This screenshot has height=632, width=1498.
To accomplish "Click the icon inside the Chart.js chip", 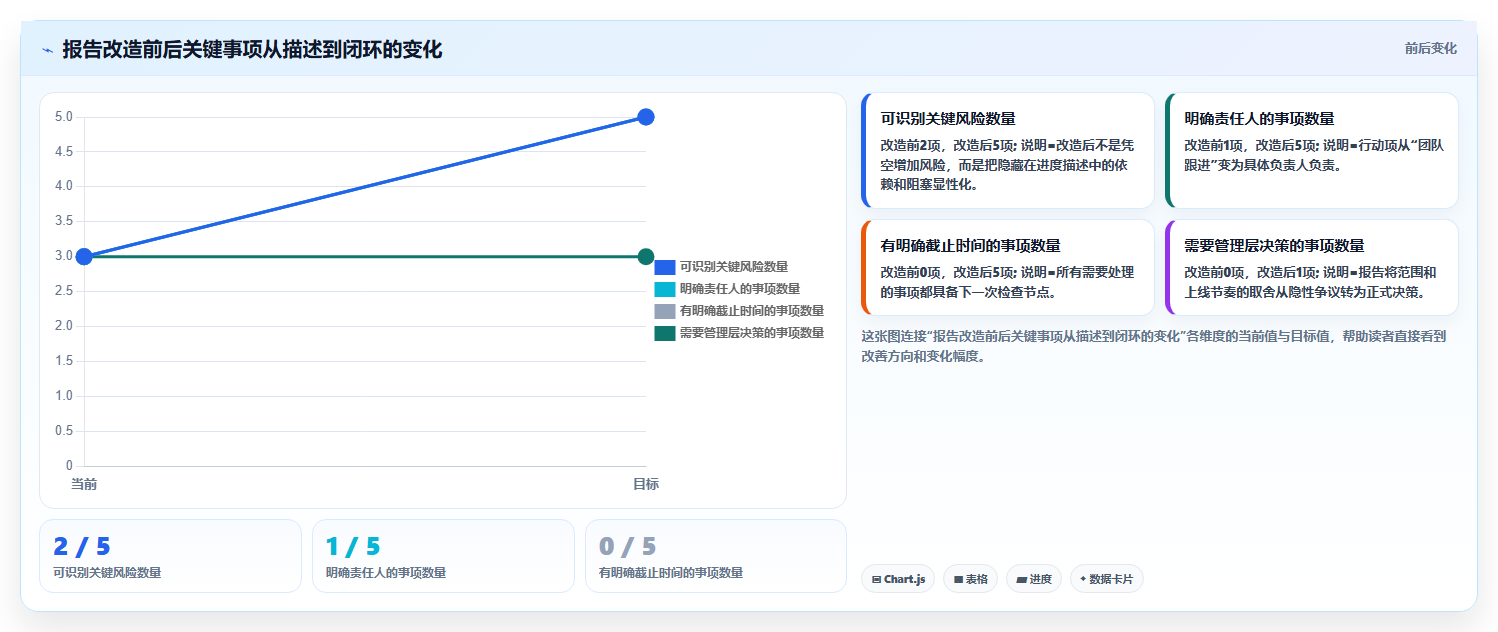I will coord(876,579).
